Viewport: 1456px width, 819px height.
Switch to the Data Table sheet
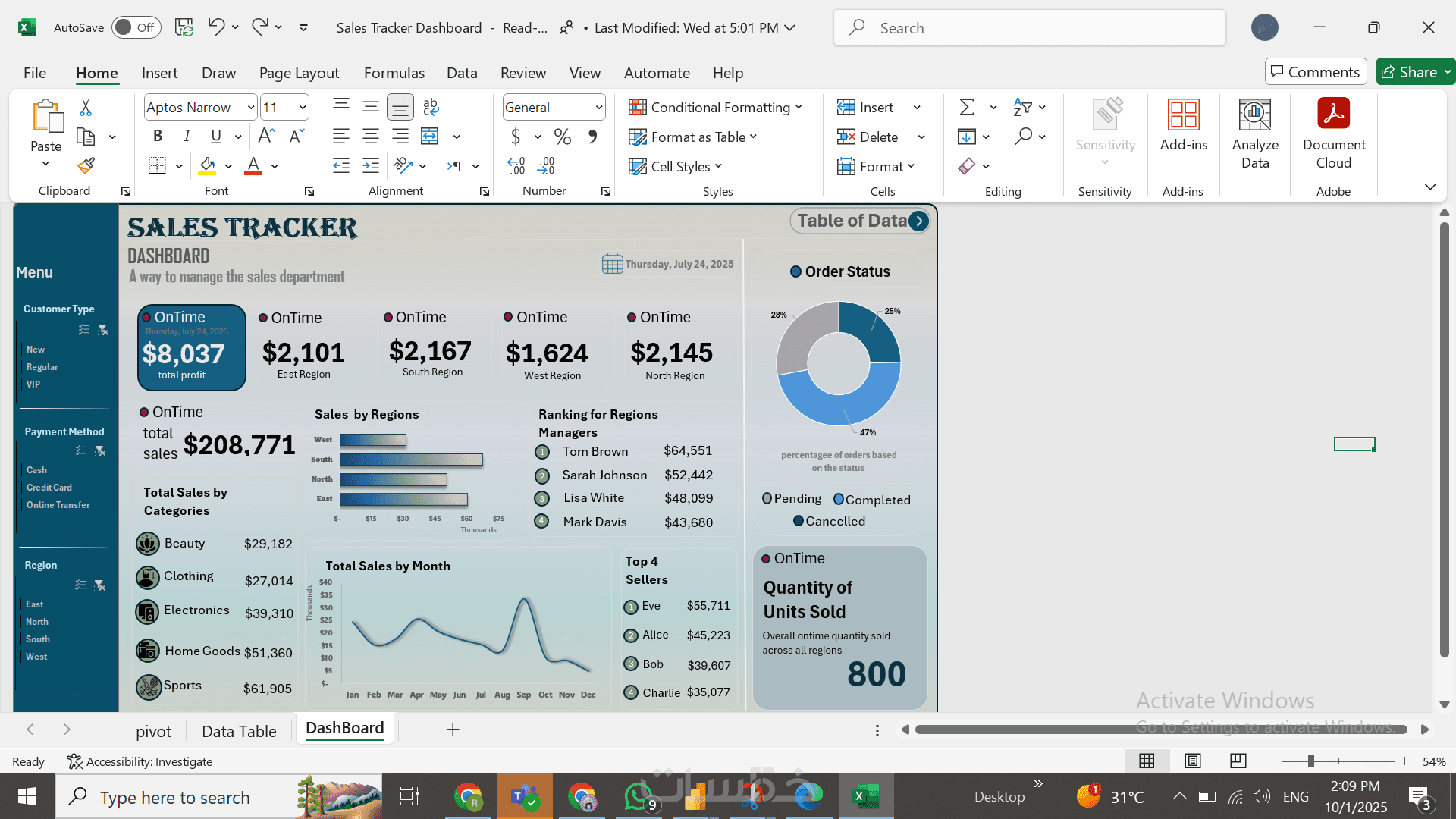click(x=239, y=731)
